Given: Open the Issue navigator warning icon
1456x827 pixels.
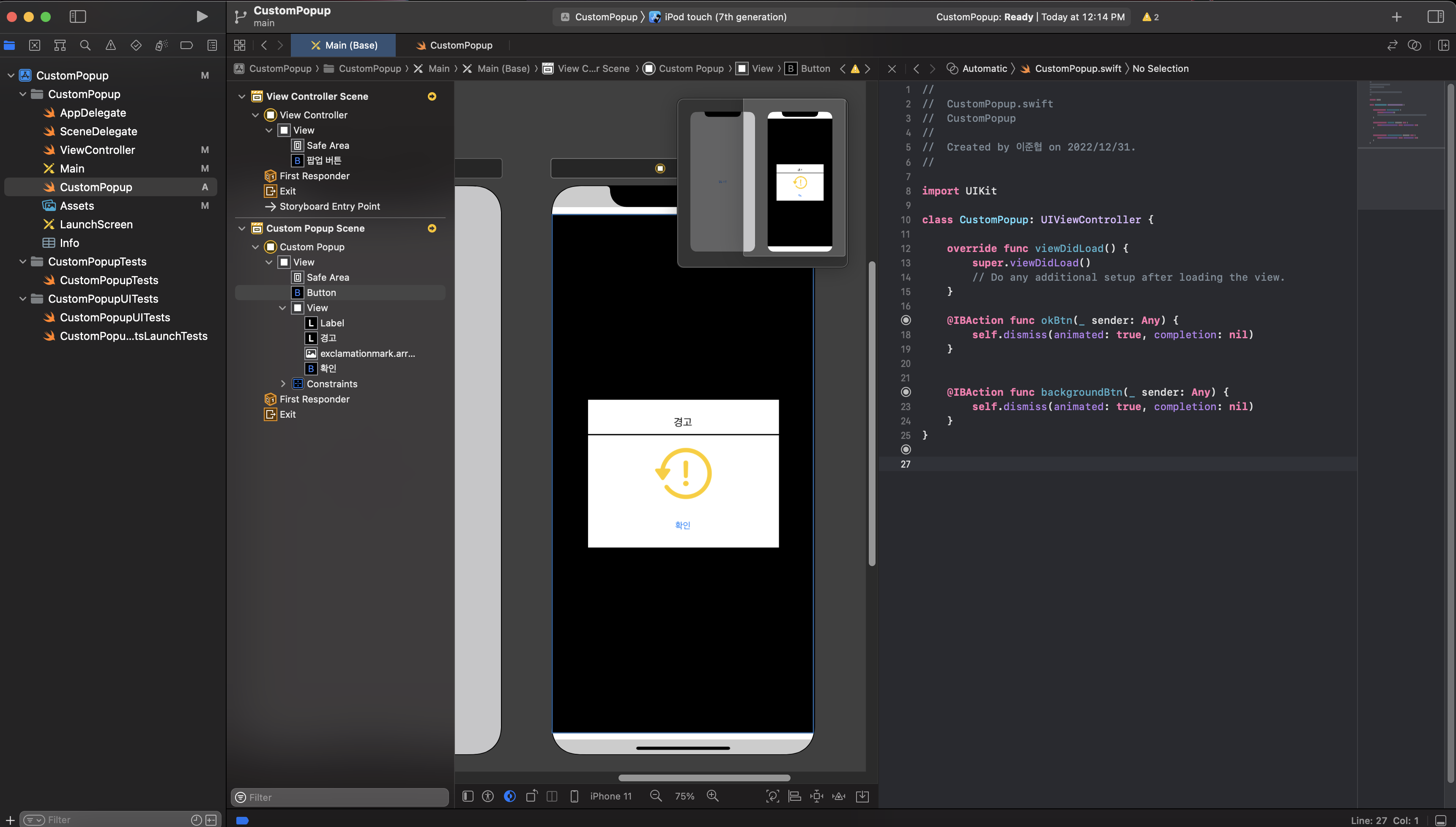Looking at the screenshot, I should [x=111, y=45].
